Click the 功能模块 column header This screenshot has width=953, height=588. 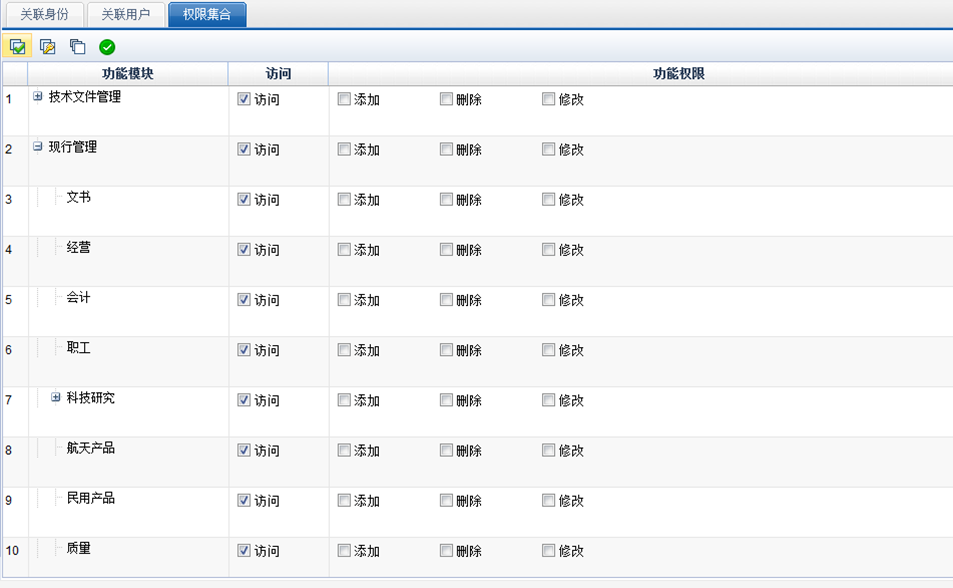(x=128, y=74)
